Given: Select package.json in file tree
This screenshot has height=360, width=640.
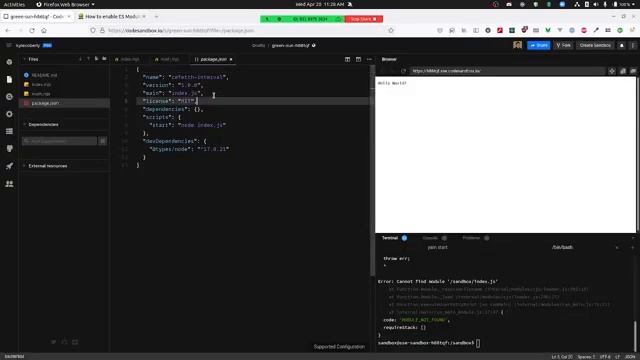Looking at the screenshot, I should pyautogui.click(x=64, y=103).
